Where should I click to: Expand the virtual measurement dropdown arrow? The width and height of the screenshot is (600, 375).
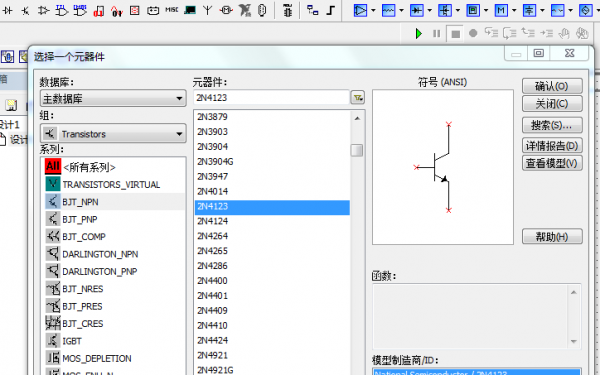pyautogui.click(x=486, y=10)
